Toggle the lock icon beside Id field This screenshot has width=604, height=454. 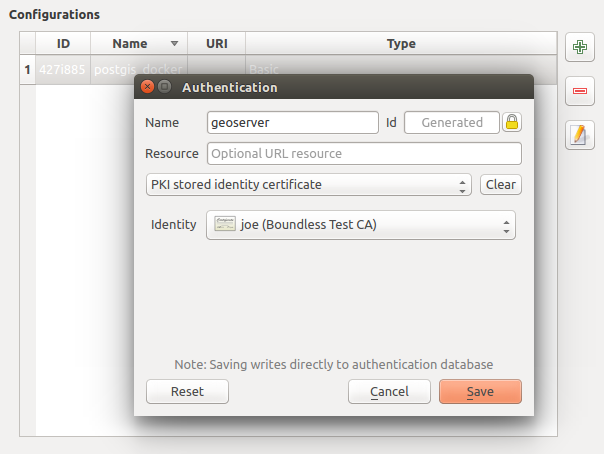click(512, 123)
